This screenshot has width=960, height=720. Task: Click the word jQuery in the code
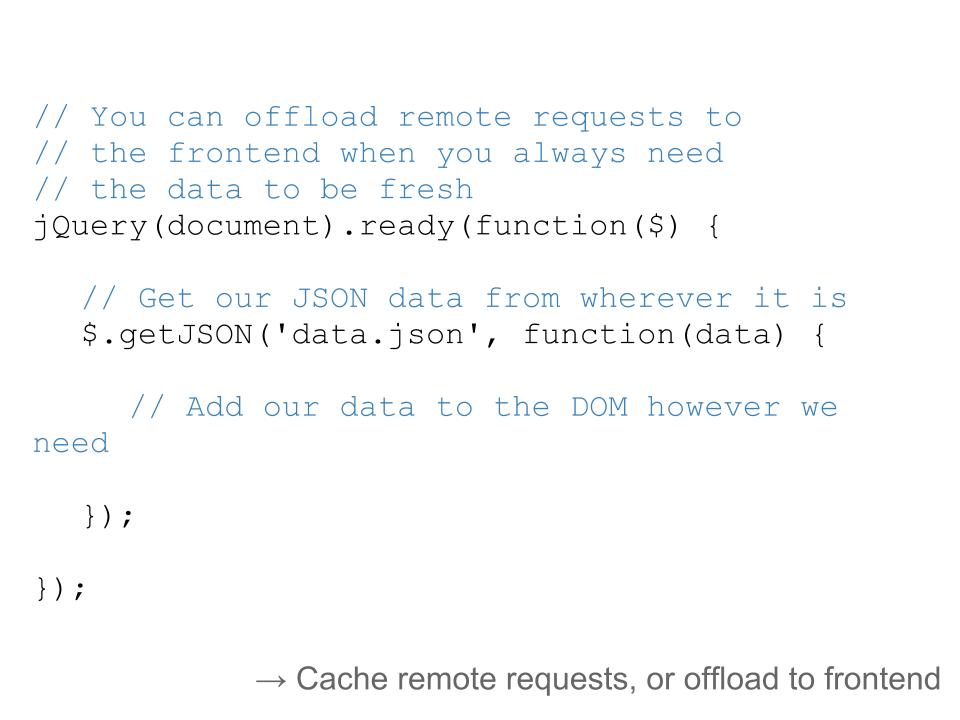pos(91,227)
